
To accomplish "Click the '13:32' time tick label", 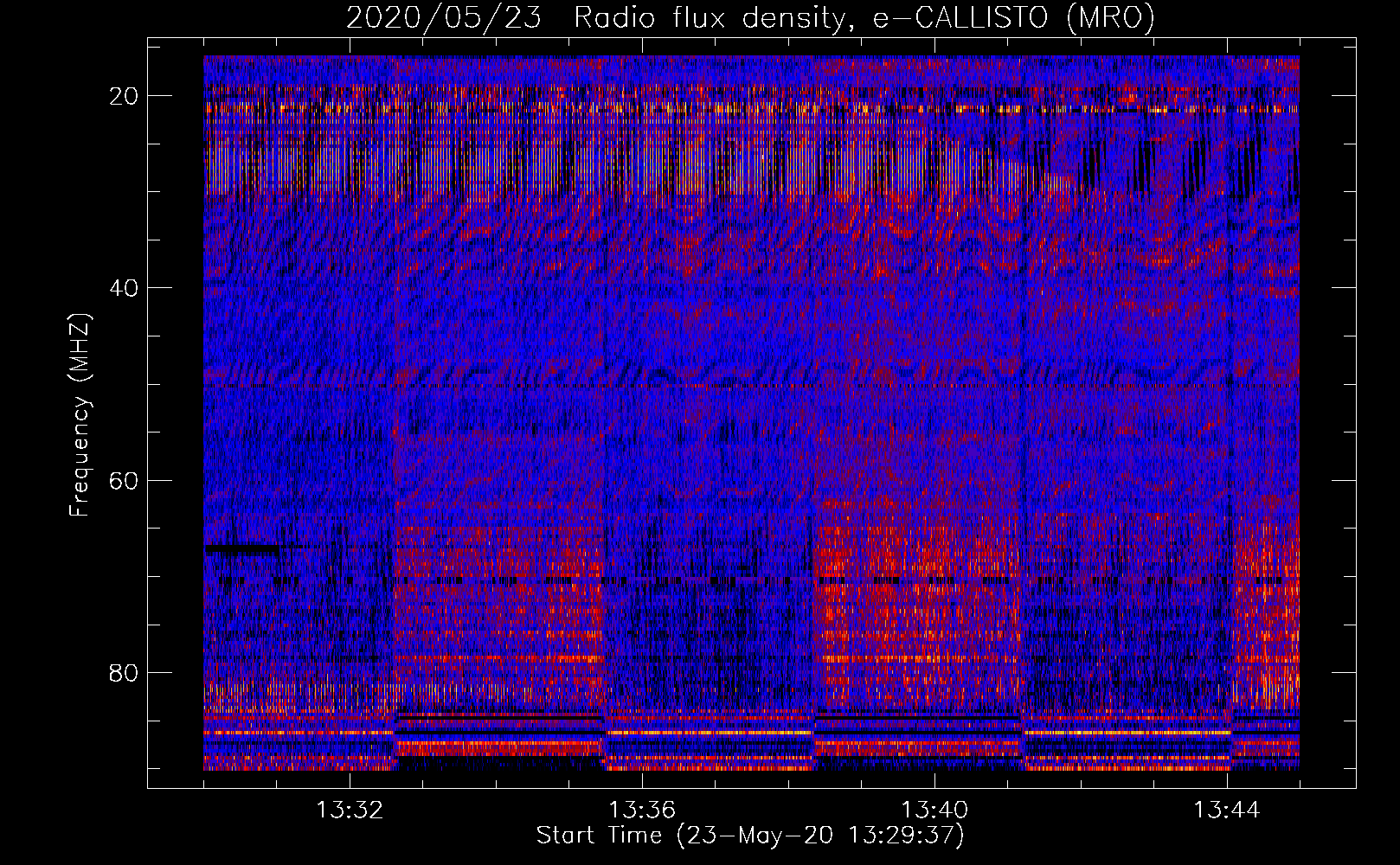I will coord(350,811).
